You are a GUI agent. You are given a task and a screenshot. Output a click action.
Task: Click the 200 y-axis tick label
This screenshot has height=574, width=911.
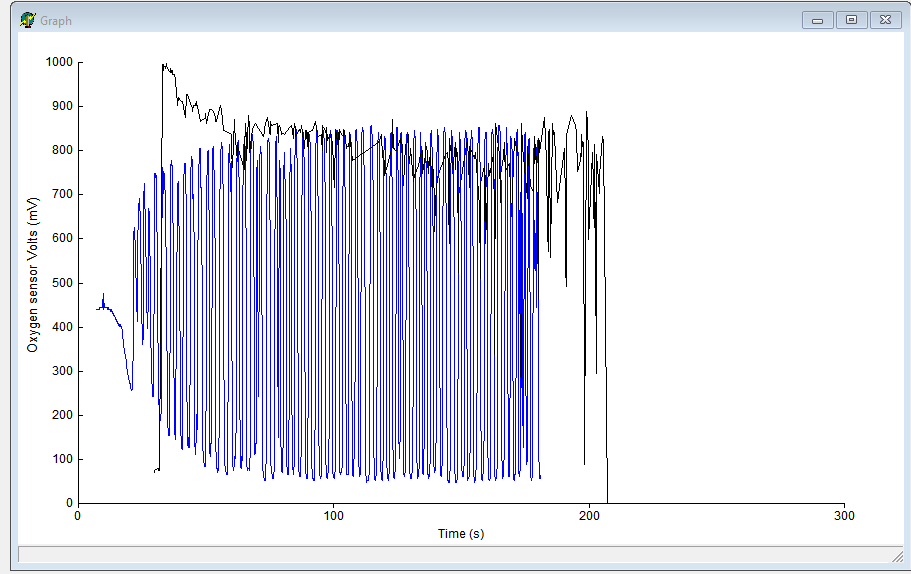click(x=63, y=415)
